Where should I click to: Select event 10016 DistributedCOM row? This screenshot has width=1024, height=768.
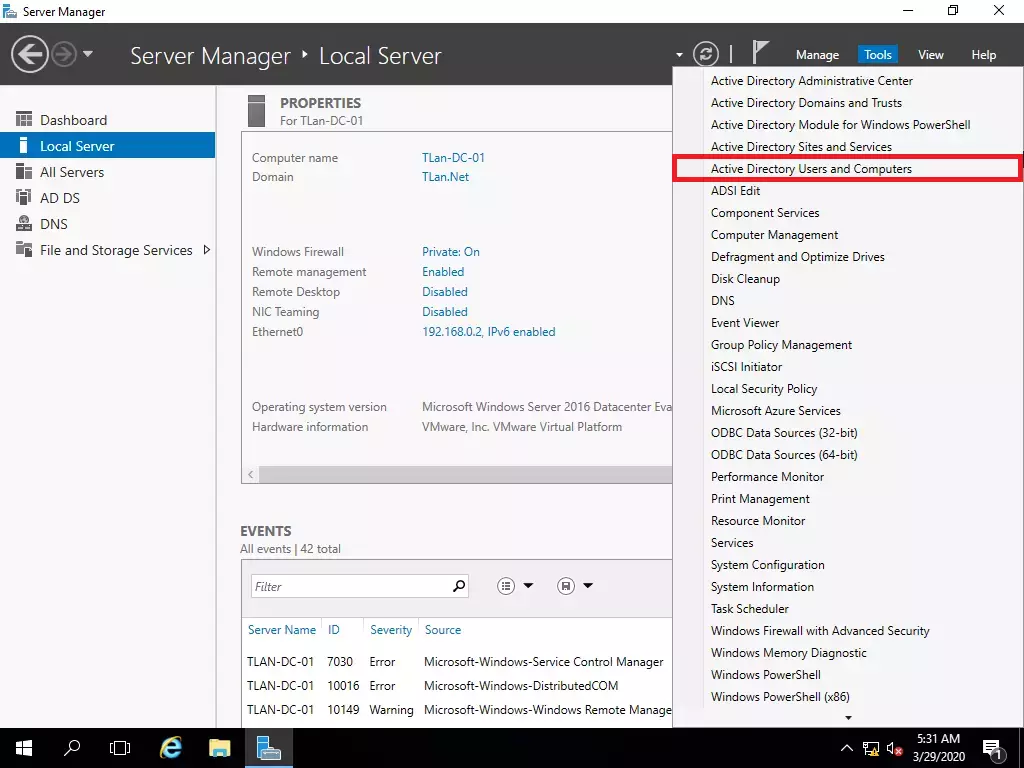coord(457,686)
